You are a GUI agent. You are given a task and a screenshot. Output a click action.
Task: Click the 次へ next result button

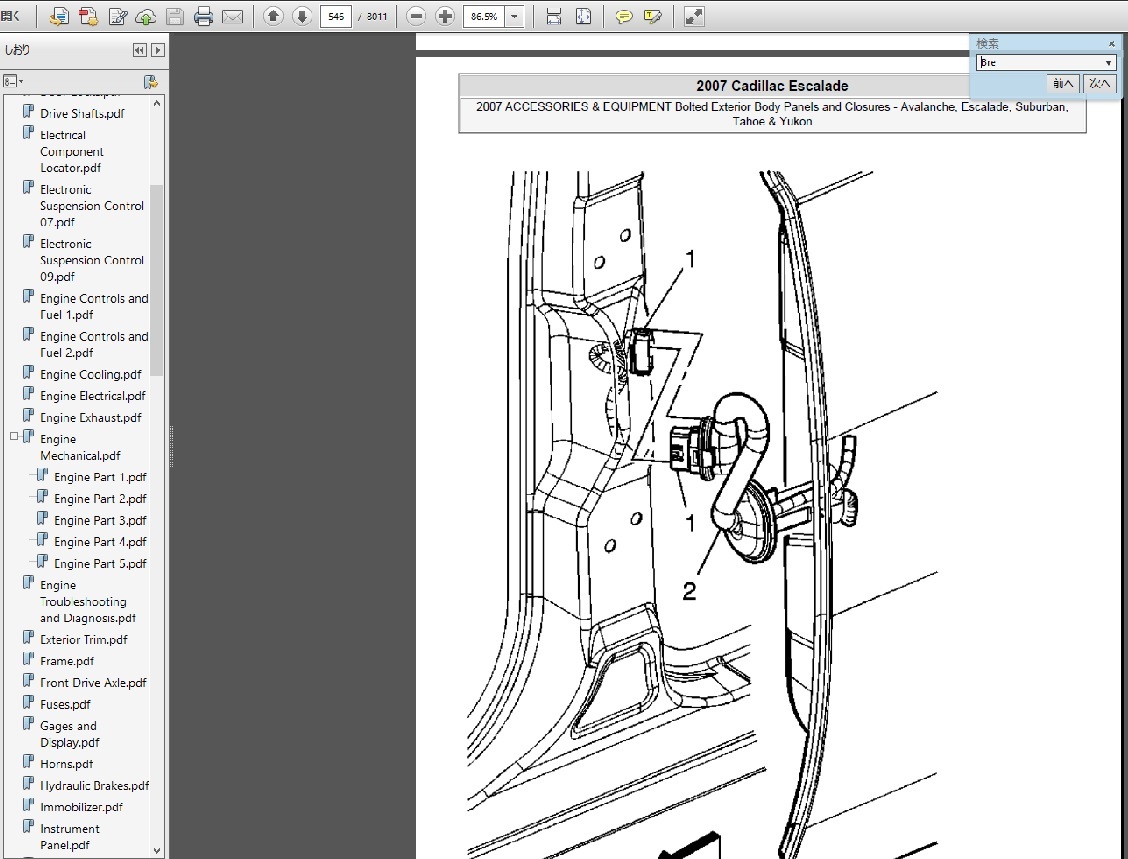(x=1099, y=83)
